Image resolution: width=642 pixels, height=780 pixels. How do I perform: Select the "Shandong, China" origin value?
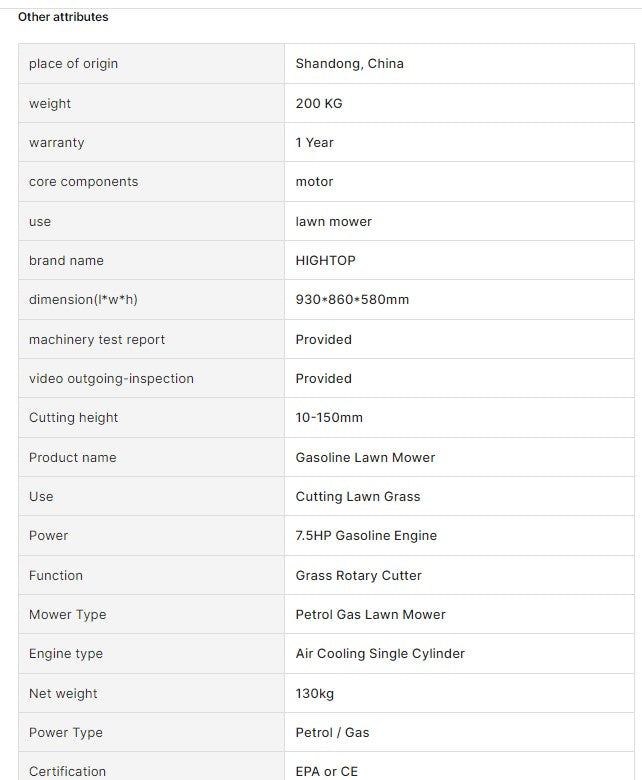(x=349, y=64)
